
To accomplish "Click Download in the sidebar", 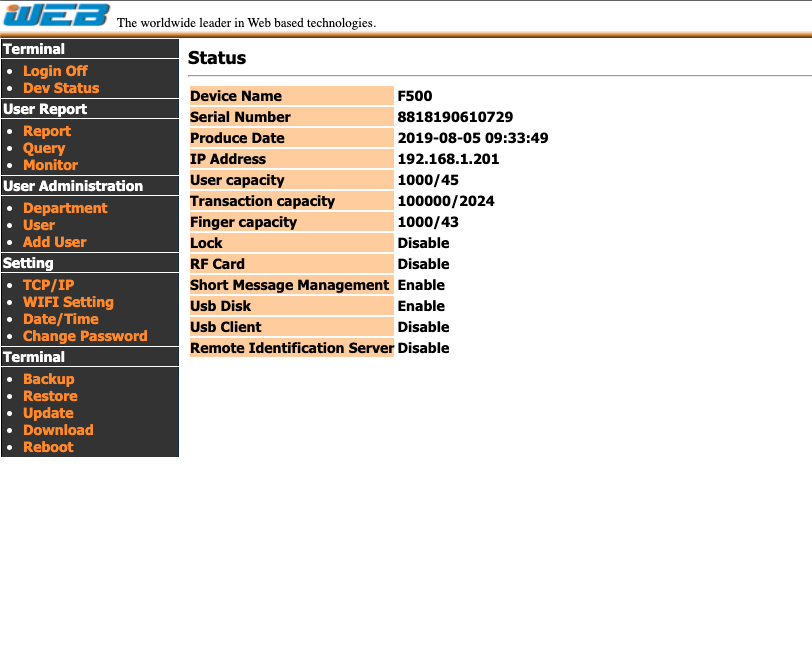I will [58, 430].
